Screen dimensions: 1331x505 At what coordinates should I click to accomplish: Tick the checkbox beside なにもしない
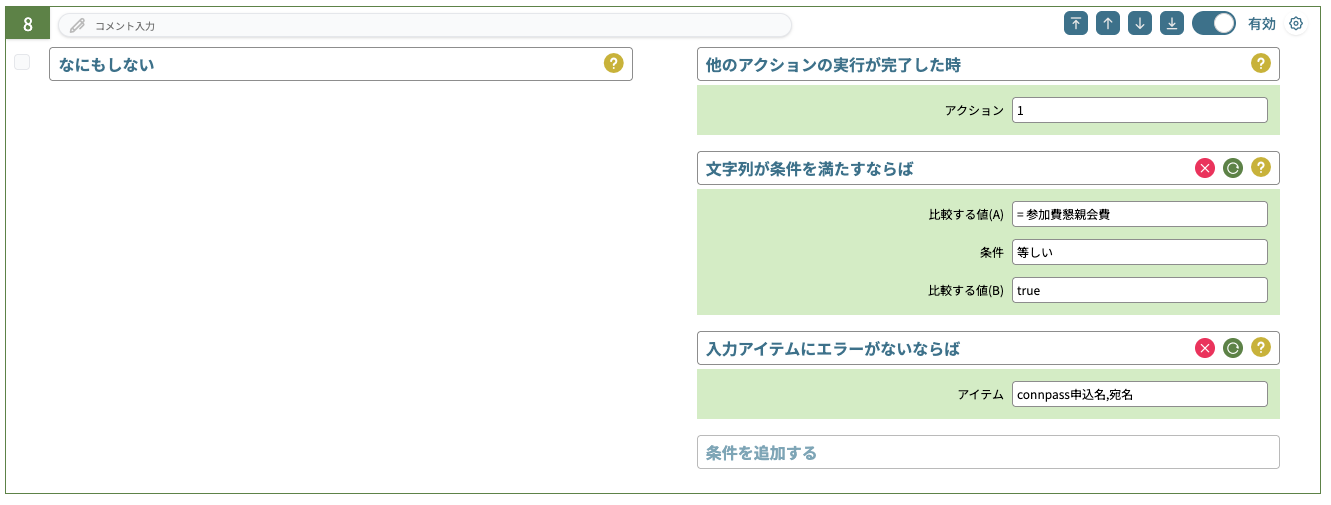pos(22,62)
